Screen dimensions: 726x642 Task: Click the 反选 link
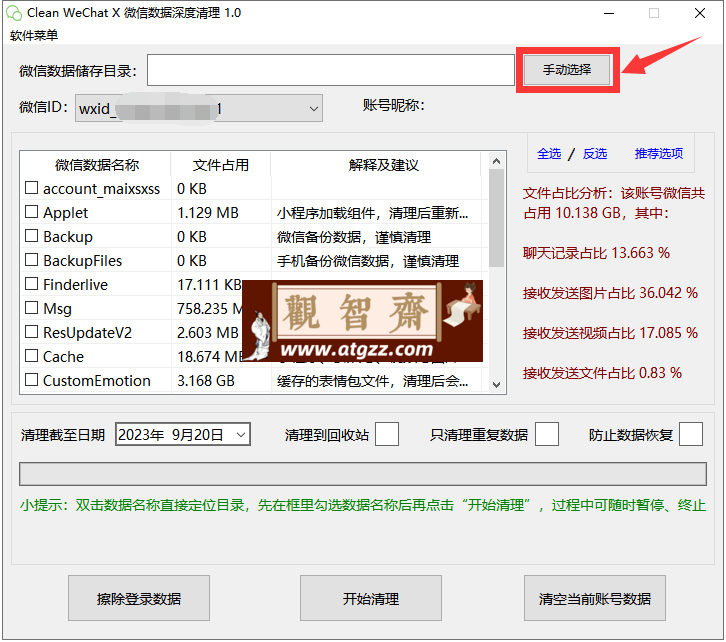coord(595,153)
